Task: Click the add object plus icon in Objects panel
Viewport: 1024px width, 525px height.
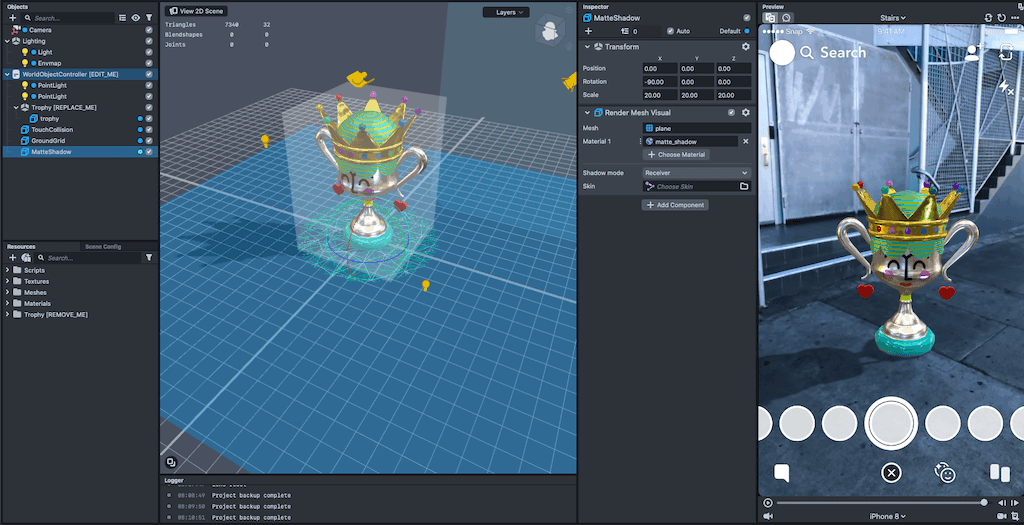Action: [12, 18]
